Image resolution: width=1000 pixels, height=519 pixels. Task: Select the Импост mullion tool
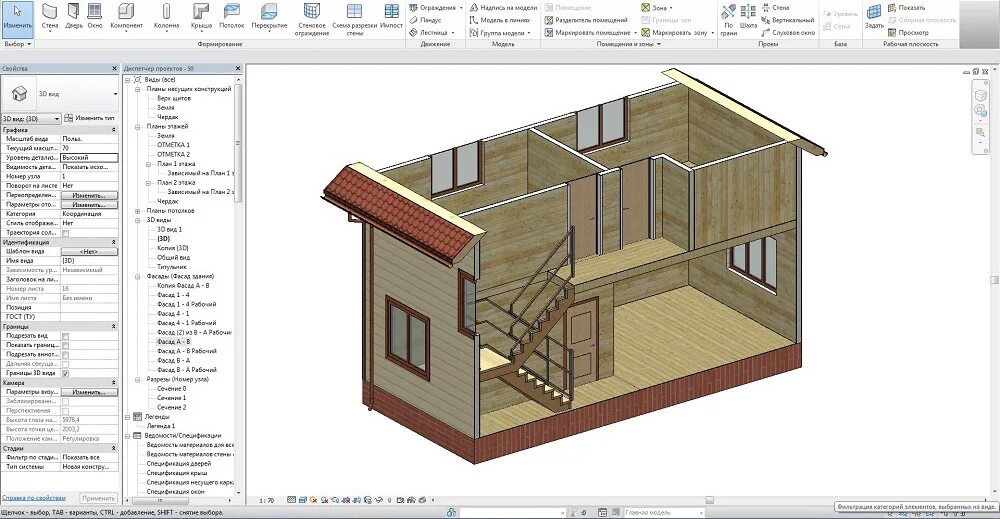pos(391,17)
